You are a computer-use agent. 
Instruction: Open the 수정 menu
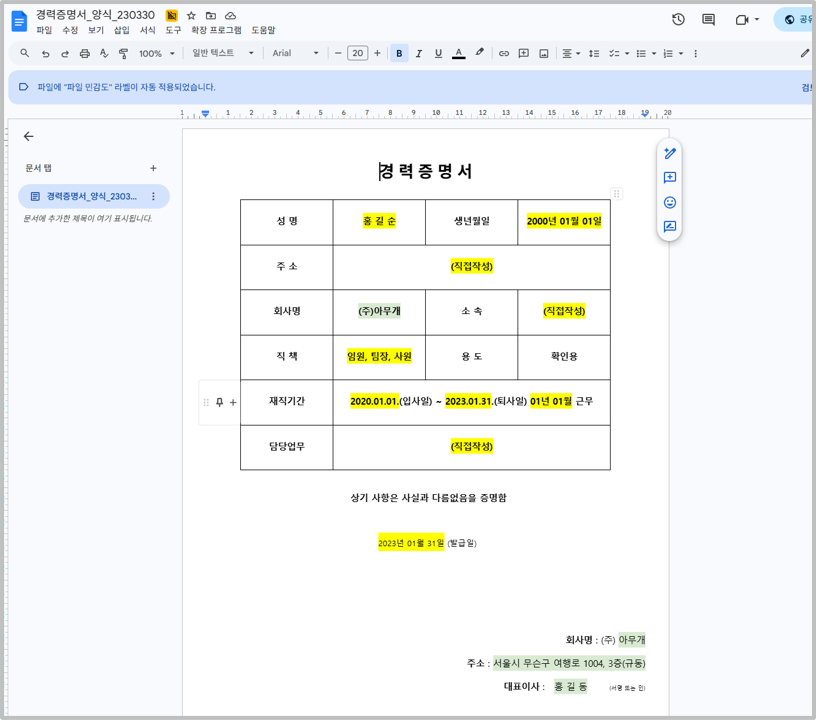tap(70, 30)
